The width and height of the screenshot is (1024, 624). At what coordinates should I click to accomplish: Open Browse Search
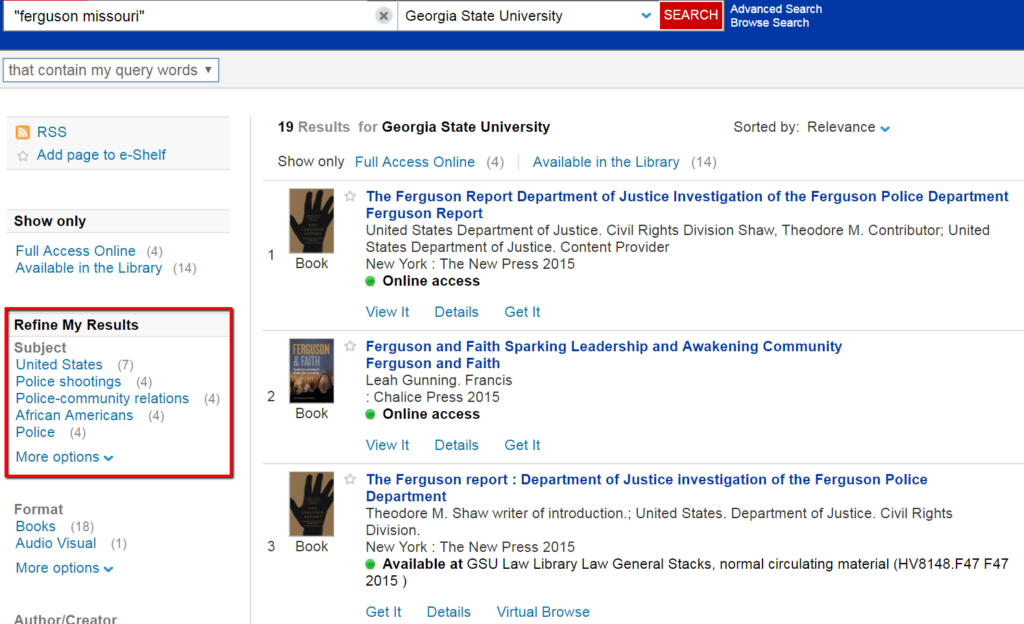point(769,23)
